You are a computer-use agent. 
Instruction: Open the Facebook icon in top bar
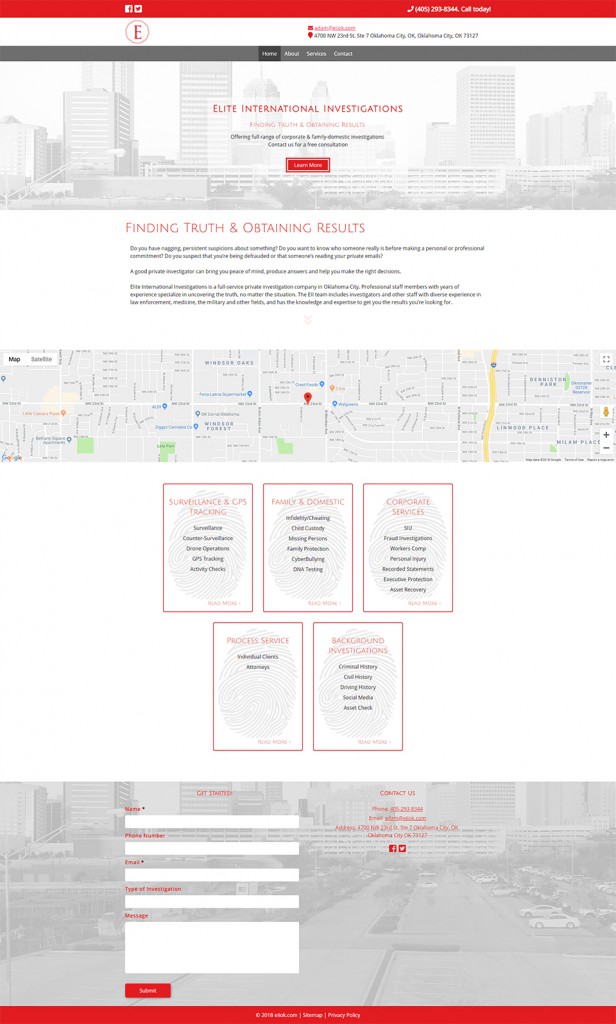pyautogui.click(x=128, y=9)
